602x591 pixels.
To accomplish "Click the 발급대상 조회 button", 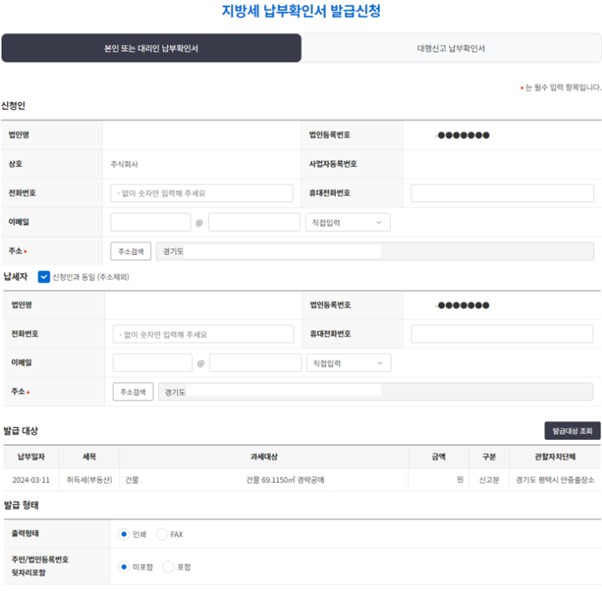I will 572,431.
